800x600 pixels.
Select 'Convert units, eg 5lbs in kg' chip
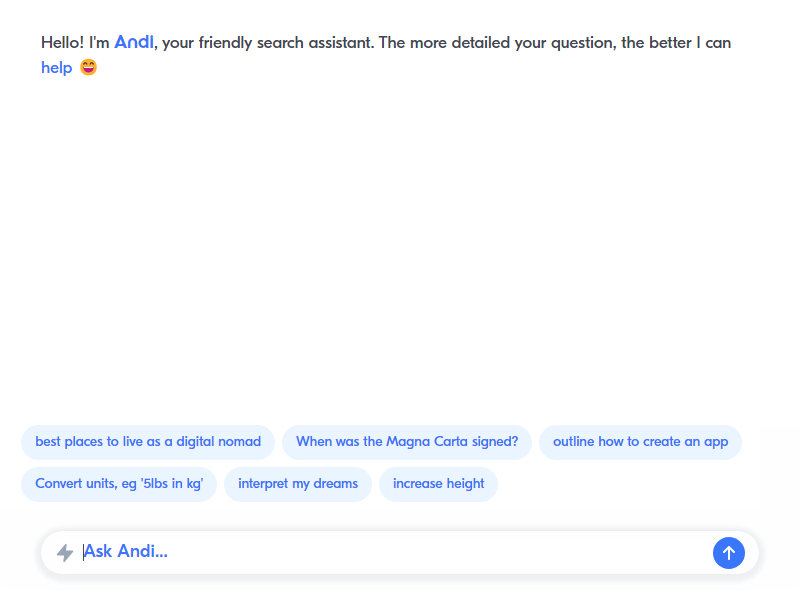119,484
